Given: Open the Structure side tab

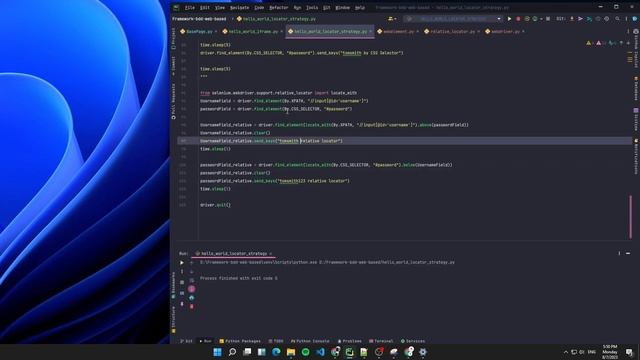Looking at the screenshot, I should (173, 320).
